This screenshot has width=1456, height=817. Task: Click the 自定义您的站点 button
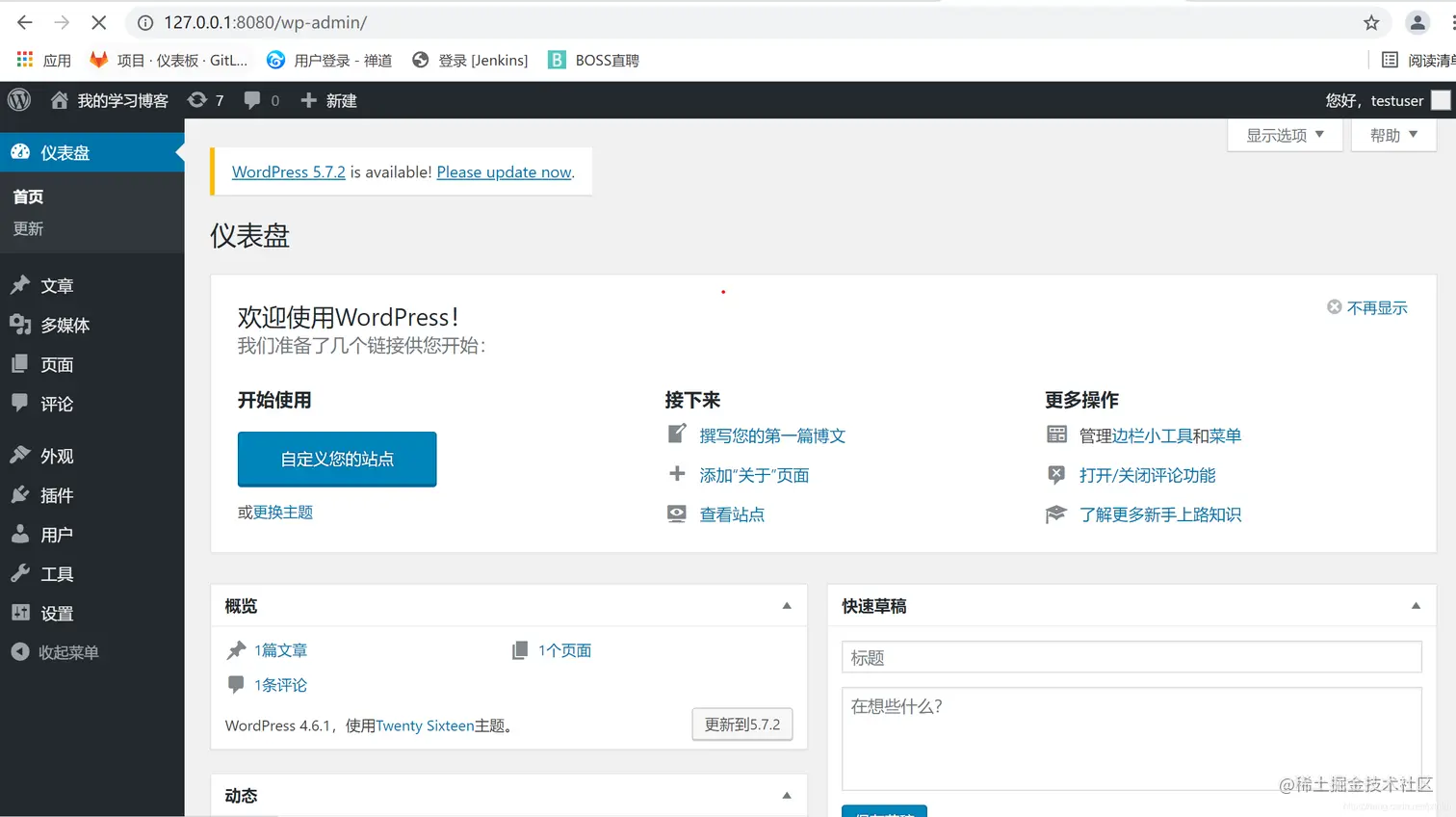(x=336, y=460)
